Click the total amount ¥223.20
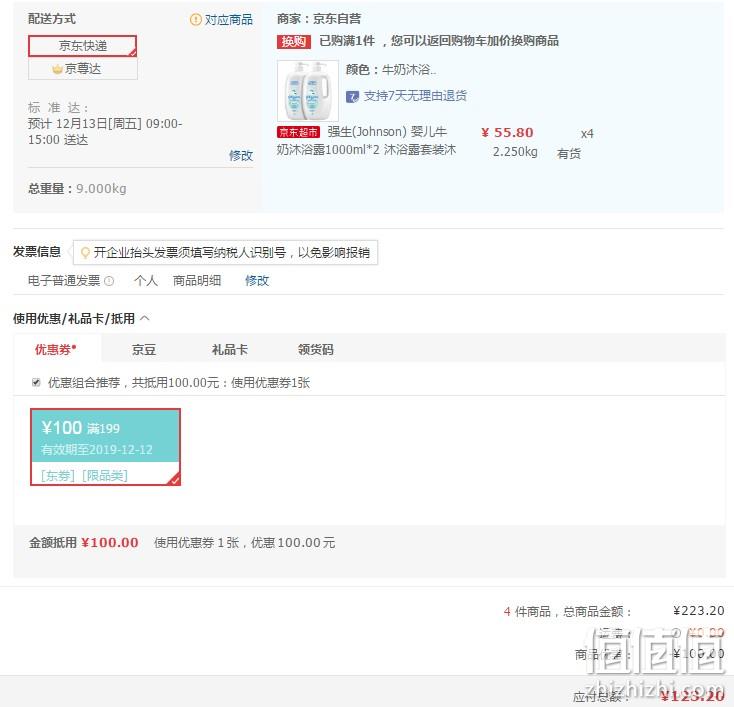Viewport: 734px width, 707px height. click(698, 611)
